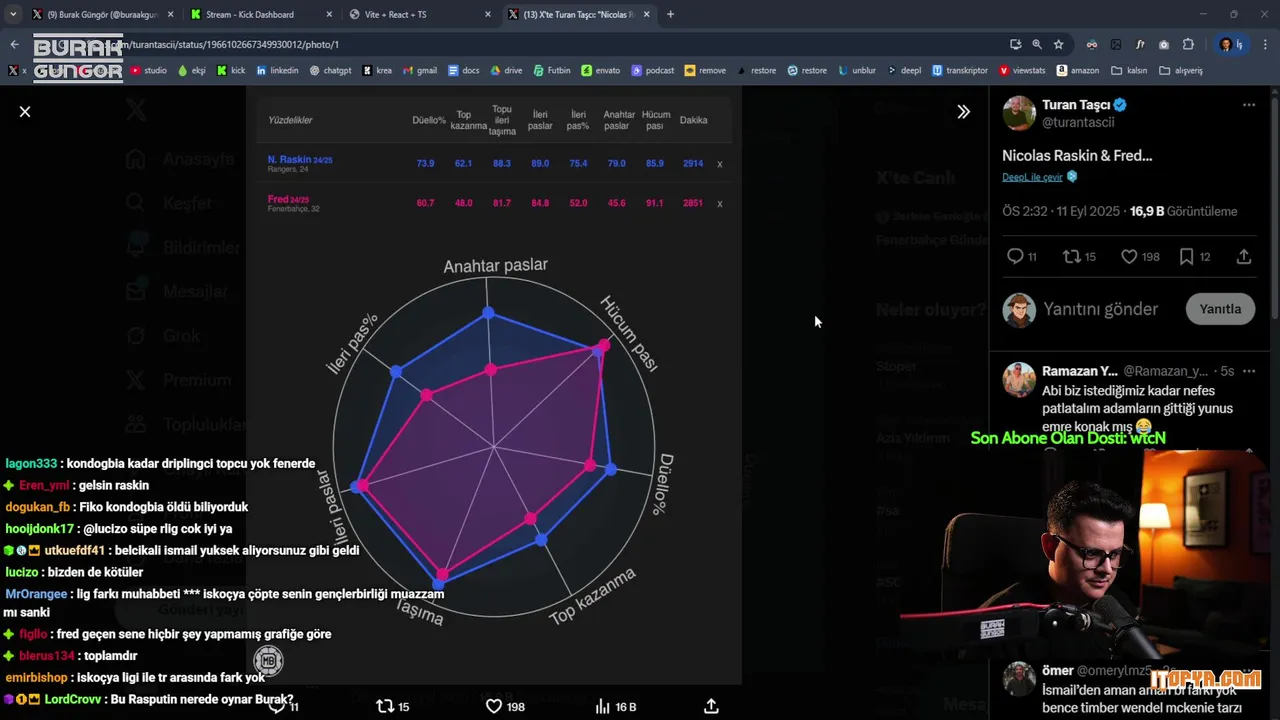Viewport: 1280px width, 720px height.
Task: Click the 'DeepL ile çevir' translate link
Action: point(1032,177)
